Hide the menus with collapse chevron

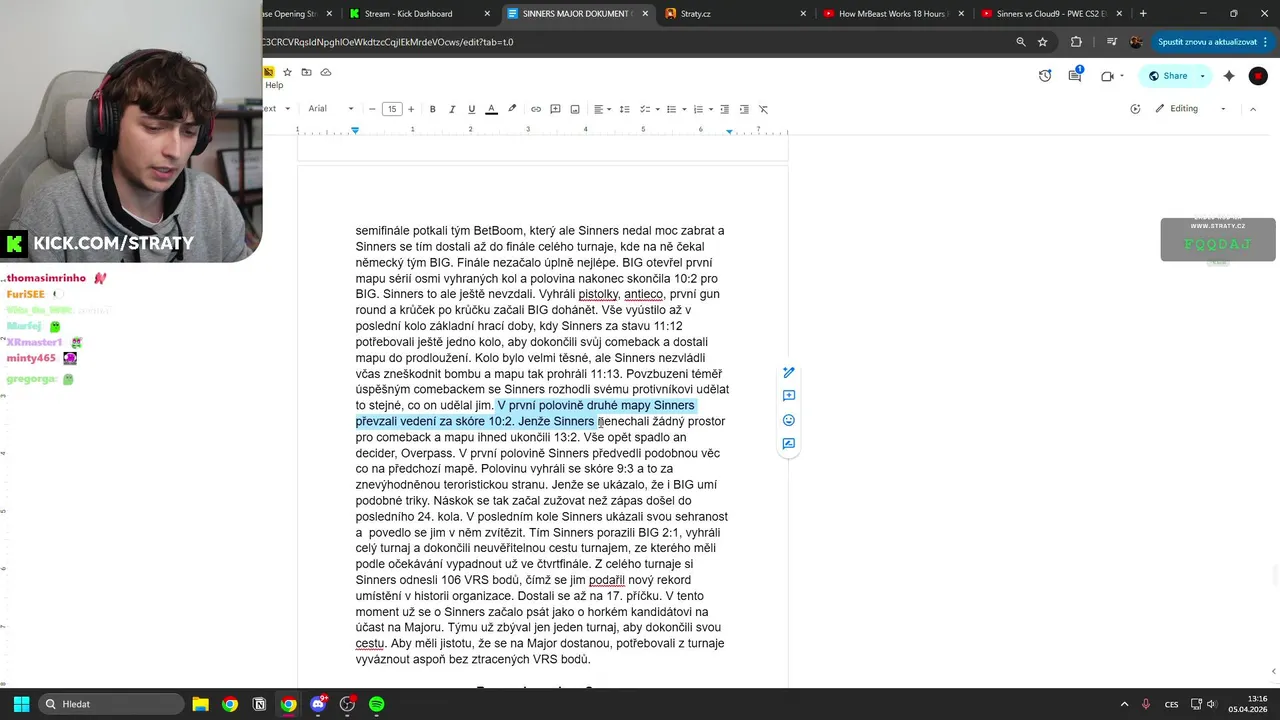pos(1253,109)
